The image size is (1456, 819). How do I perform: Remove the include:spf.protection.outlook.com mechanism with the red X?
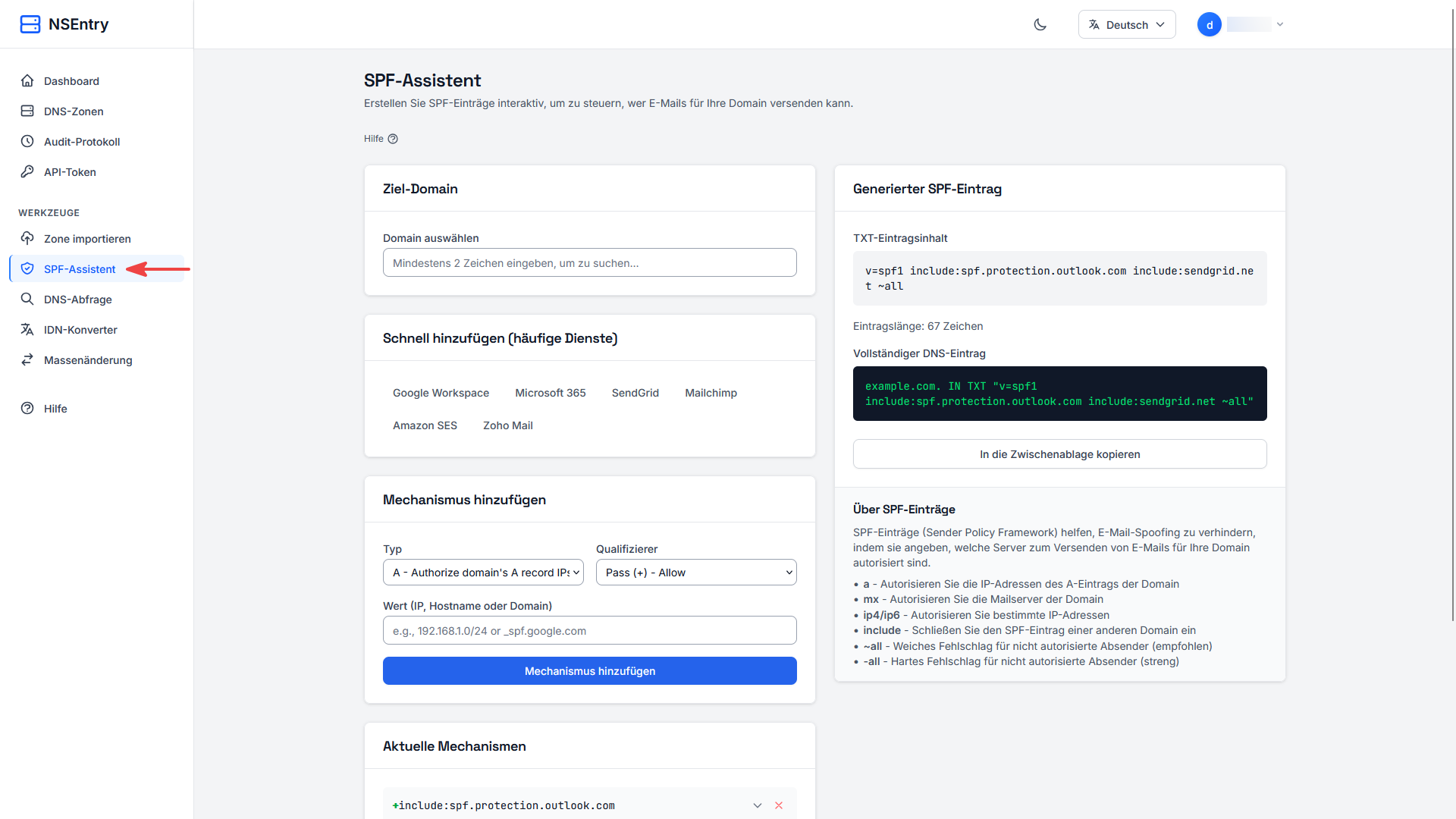click(x=779, y=805)
